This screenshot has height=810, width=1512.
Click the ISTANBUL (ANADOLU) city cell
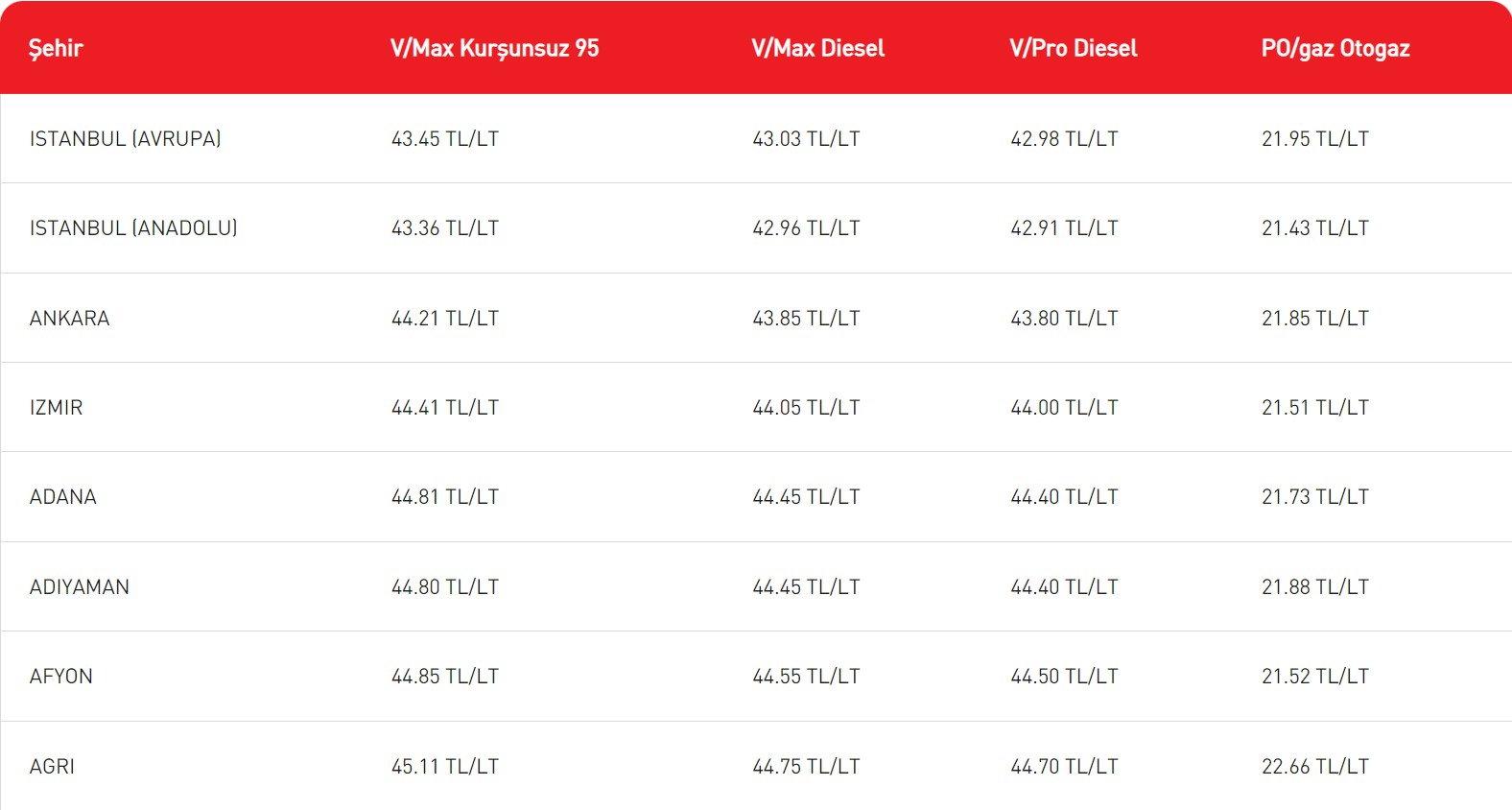pos(133,228)
